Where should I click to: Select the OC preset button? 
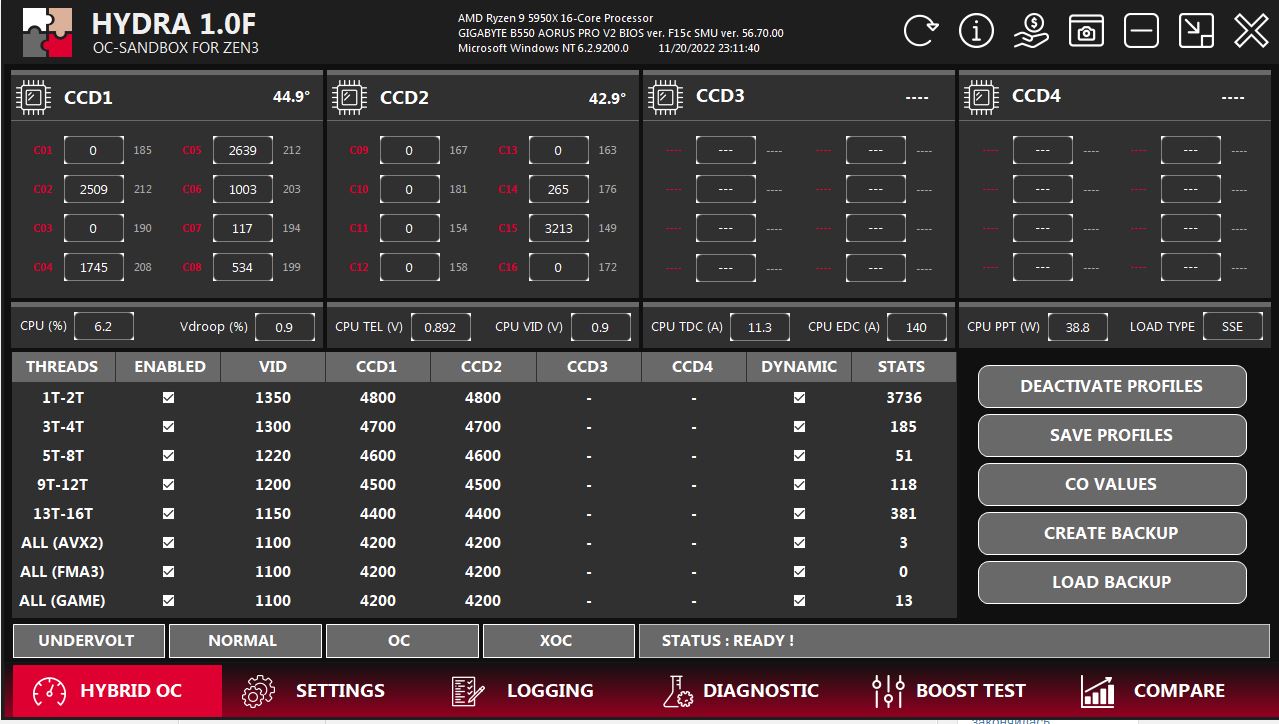pos(402,641)
